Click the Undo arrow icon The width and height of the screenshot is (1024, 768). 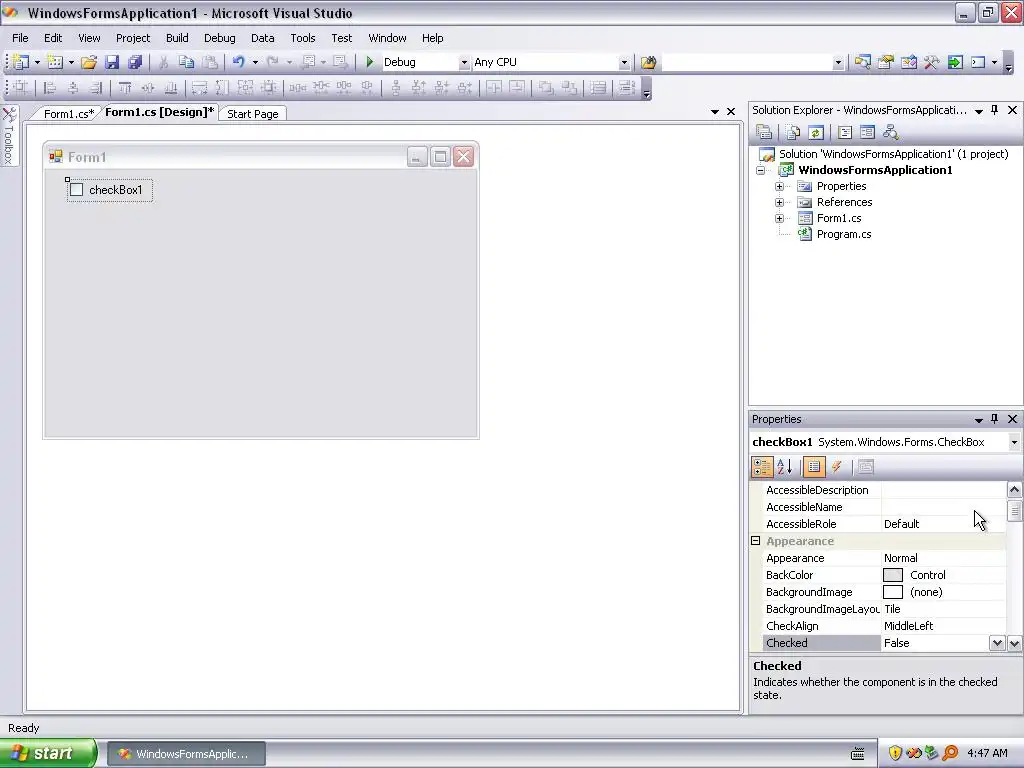tap(238, 62)
